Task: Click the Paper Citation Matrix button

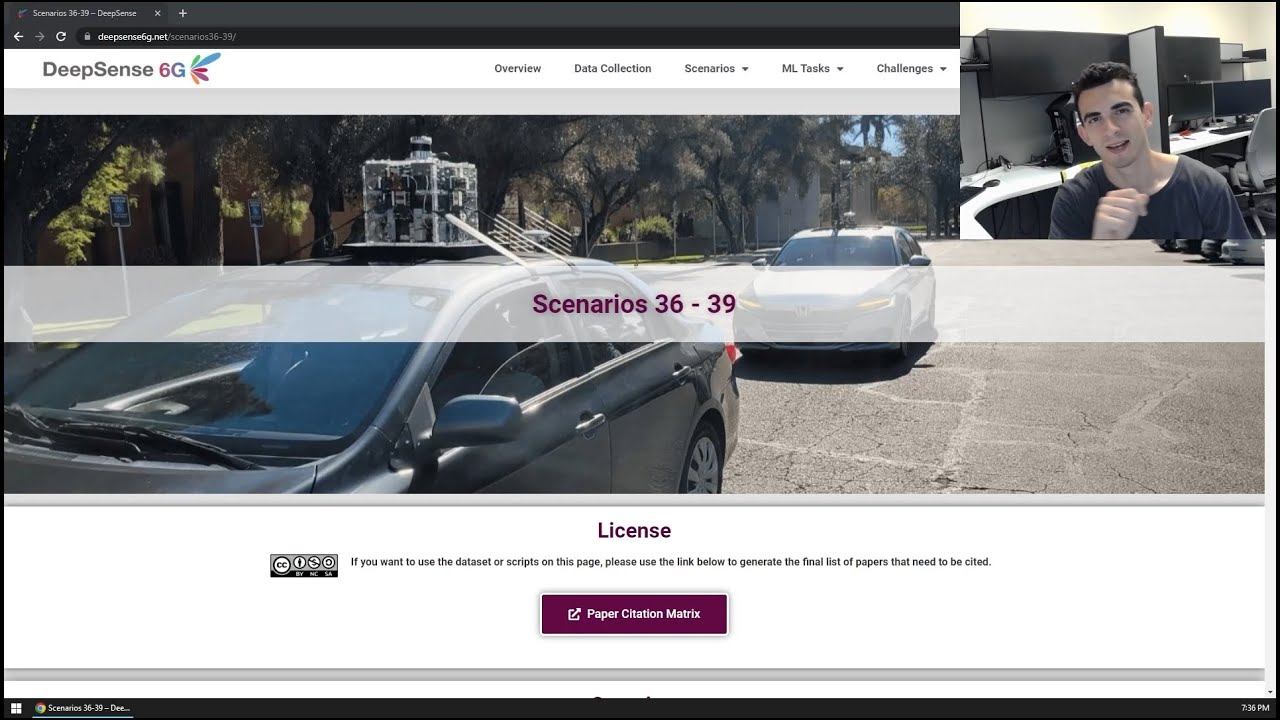Action: pos(634,614)
